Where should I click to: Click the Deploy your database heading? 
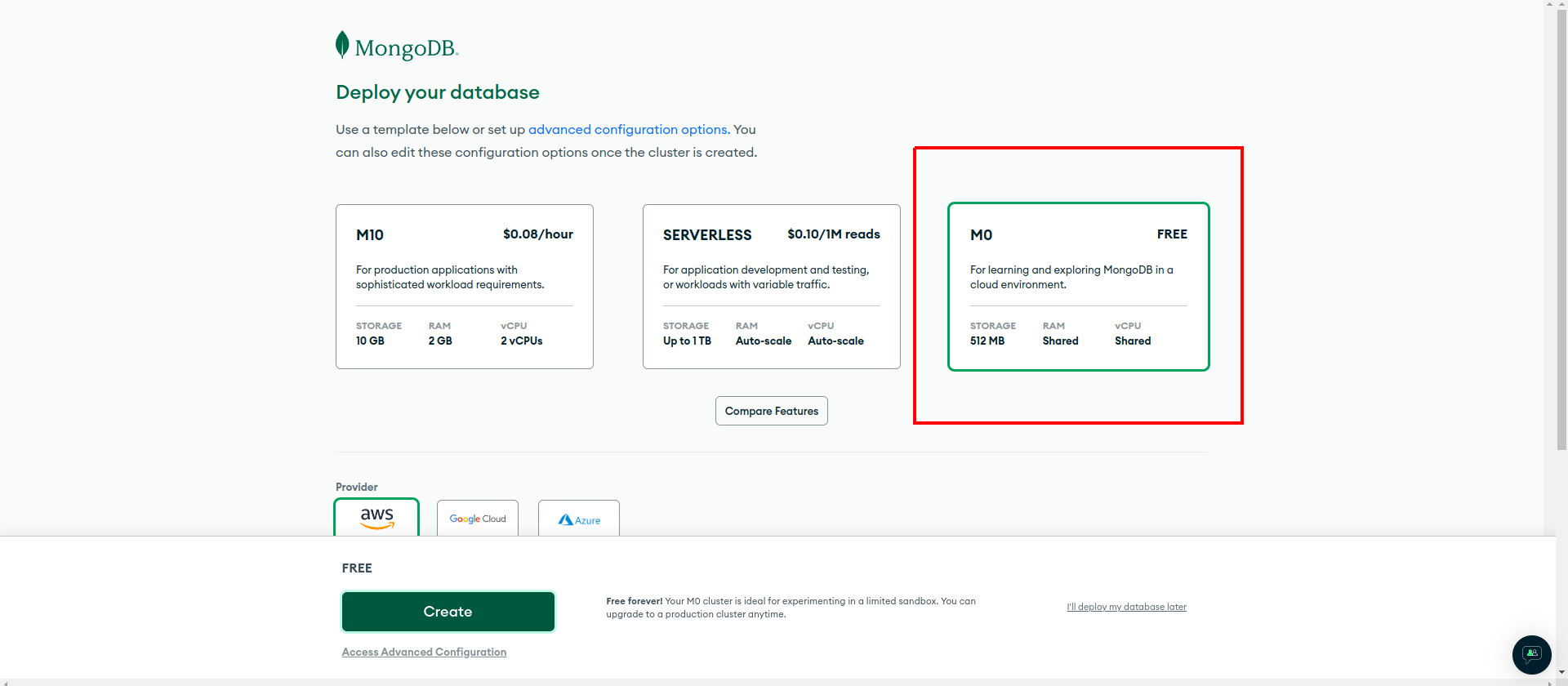(438, 92)
